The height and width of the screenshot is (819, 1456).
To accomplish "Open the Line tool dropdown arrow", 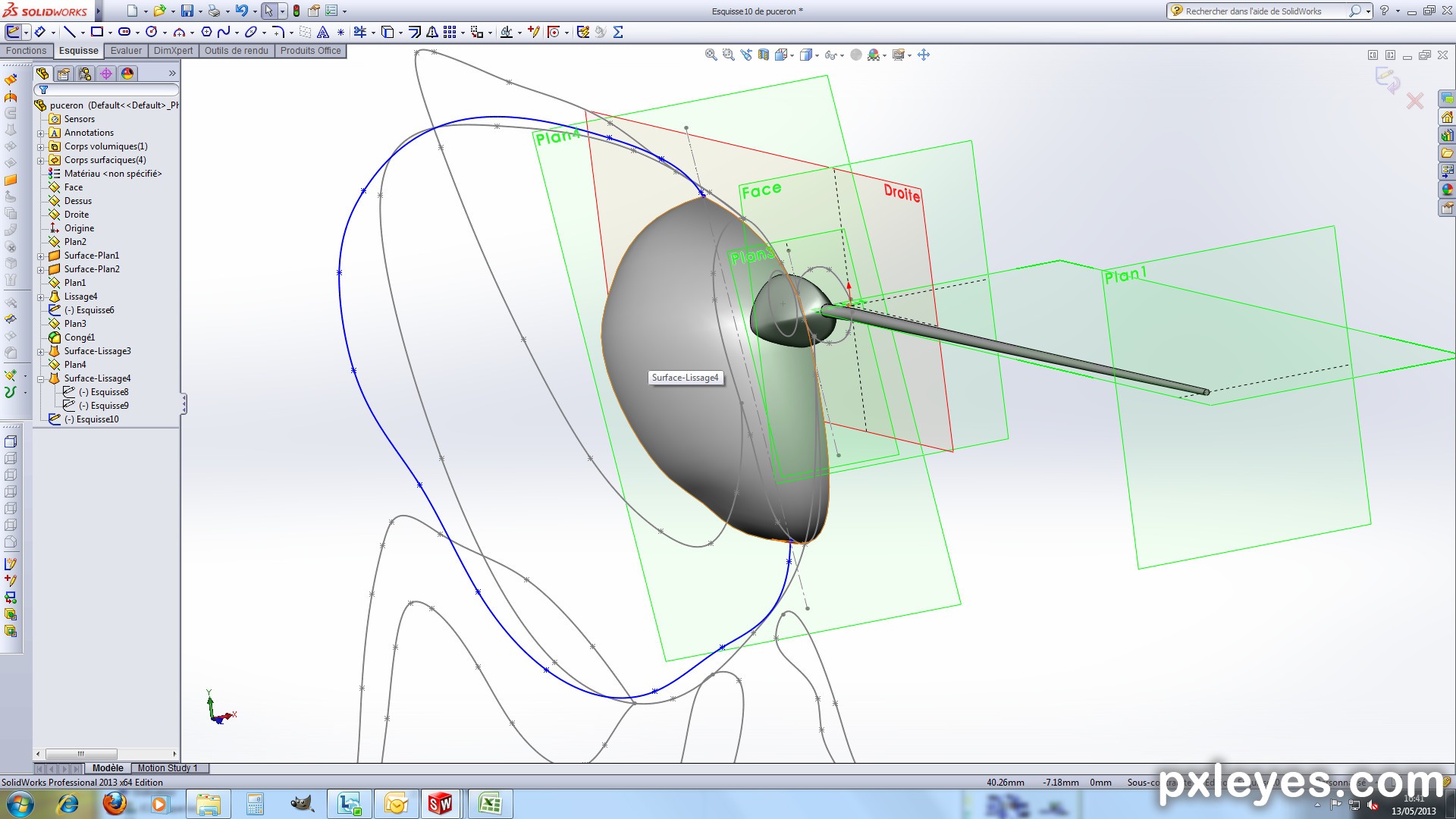I will coord(82,33).
